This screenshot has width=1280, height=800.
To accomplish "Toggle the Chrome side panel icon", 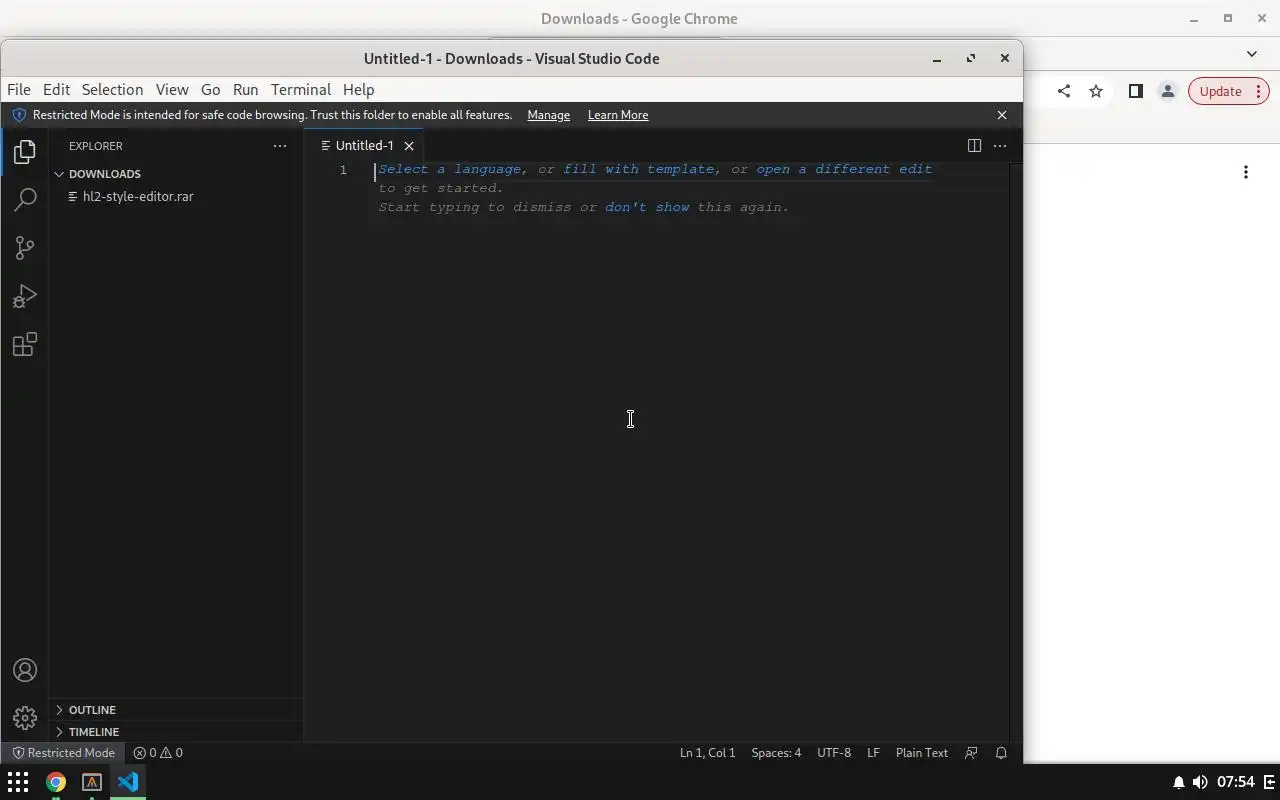I will click(1135, 91).
